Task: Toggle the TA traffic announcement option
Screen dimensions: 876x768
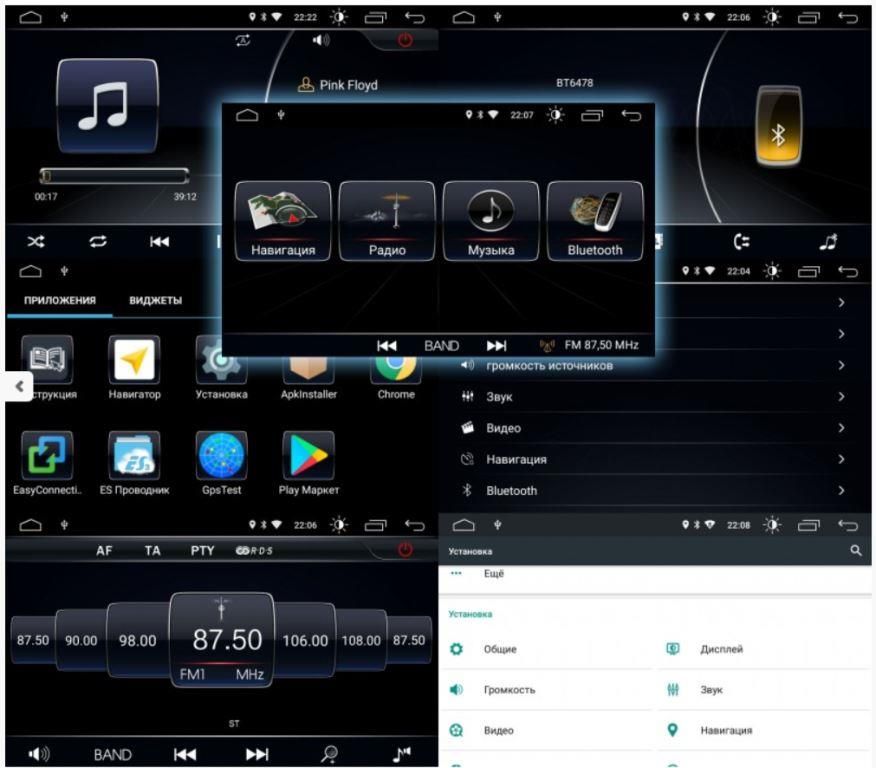Action: point(152,551)
